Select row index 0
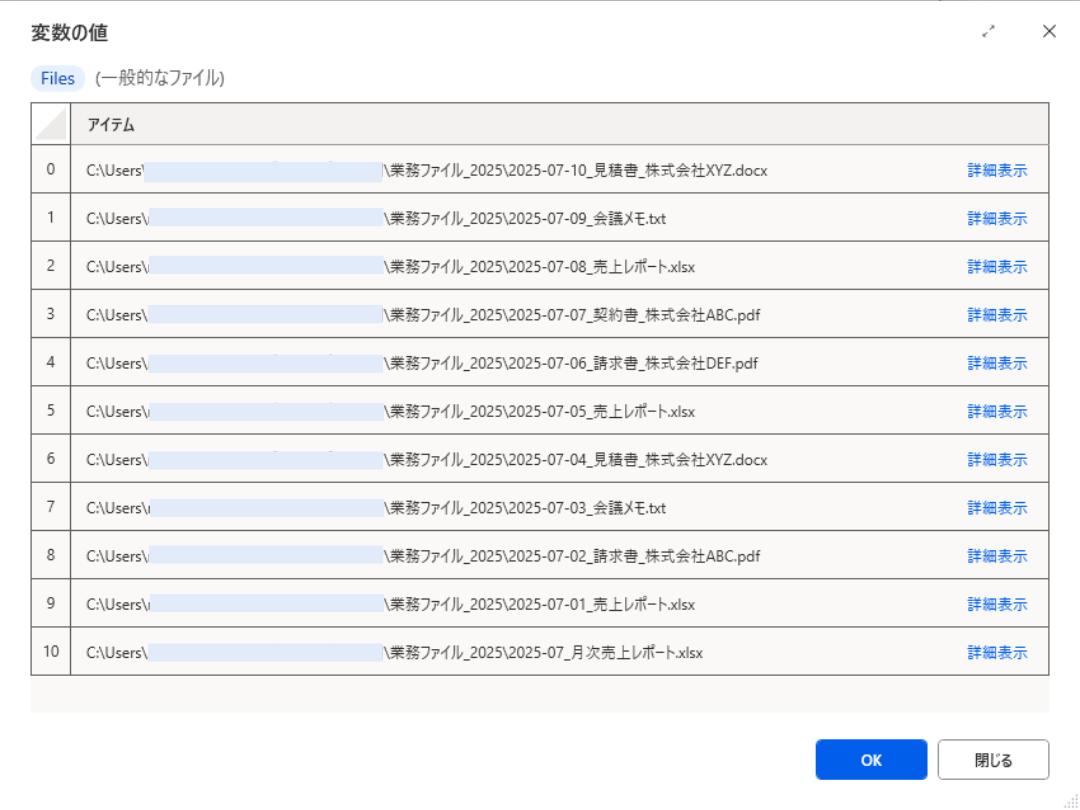Screen dimensions: 1080x810 click(x=51, y=169)
